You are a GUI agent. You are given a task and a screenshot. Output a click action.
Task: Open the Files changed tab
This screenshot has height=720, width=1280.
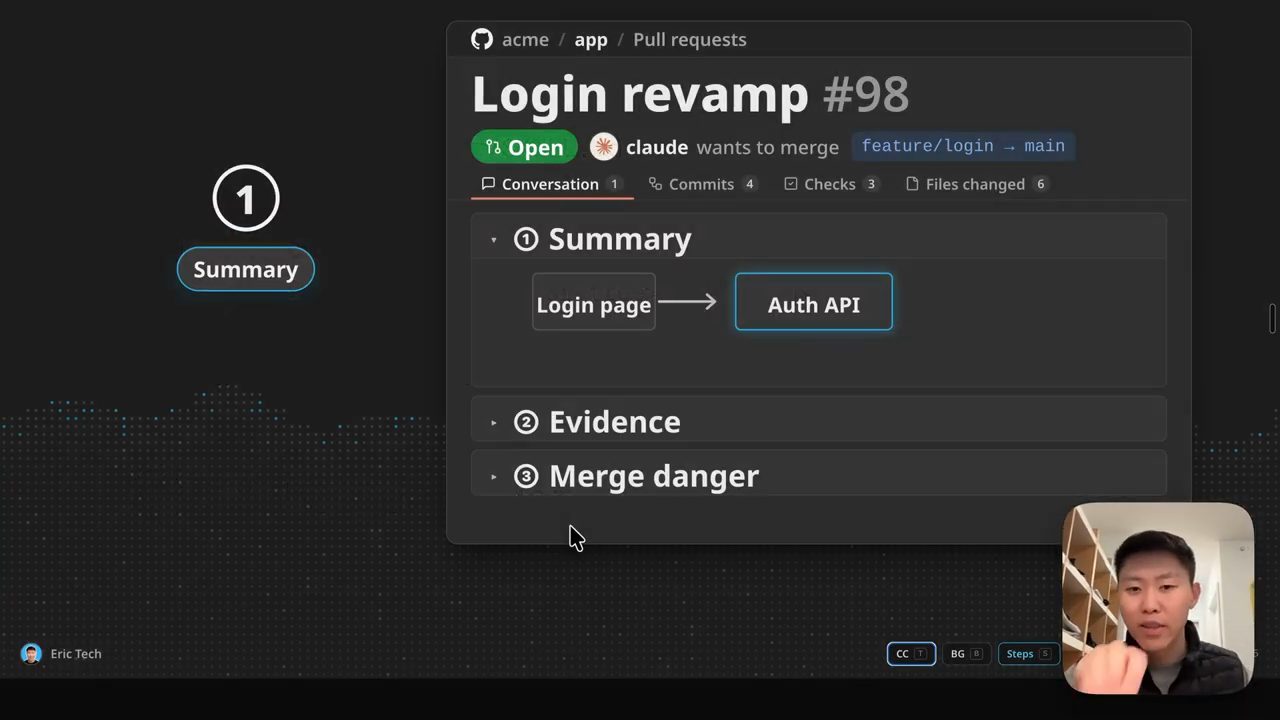click(977, 184)
